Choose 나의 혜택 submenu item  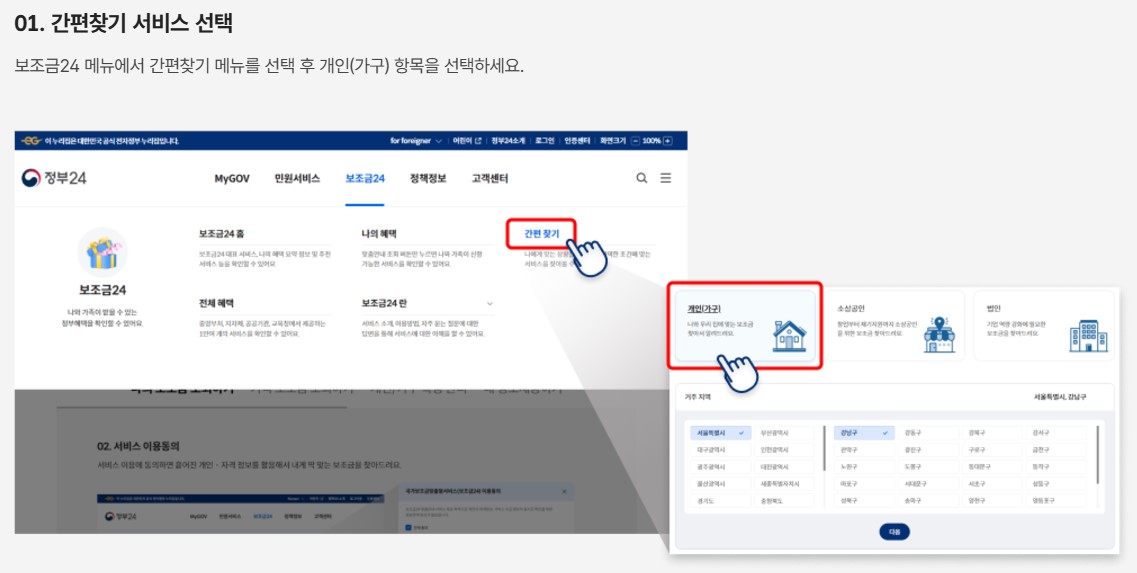coord(379,234)
